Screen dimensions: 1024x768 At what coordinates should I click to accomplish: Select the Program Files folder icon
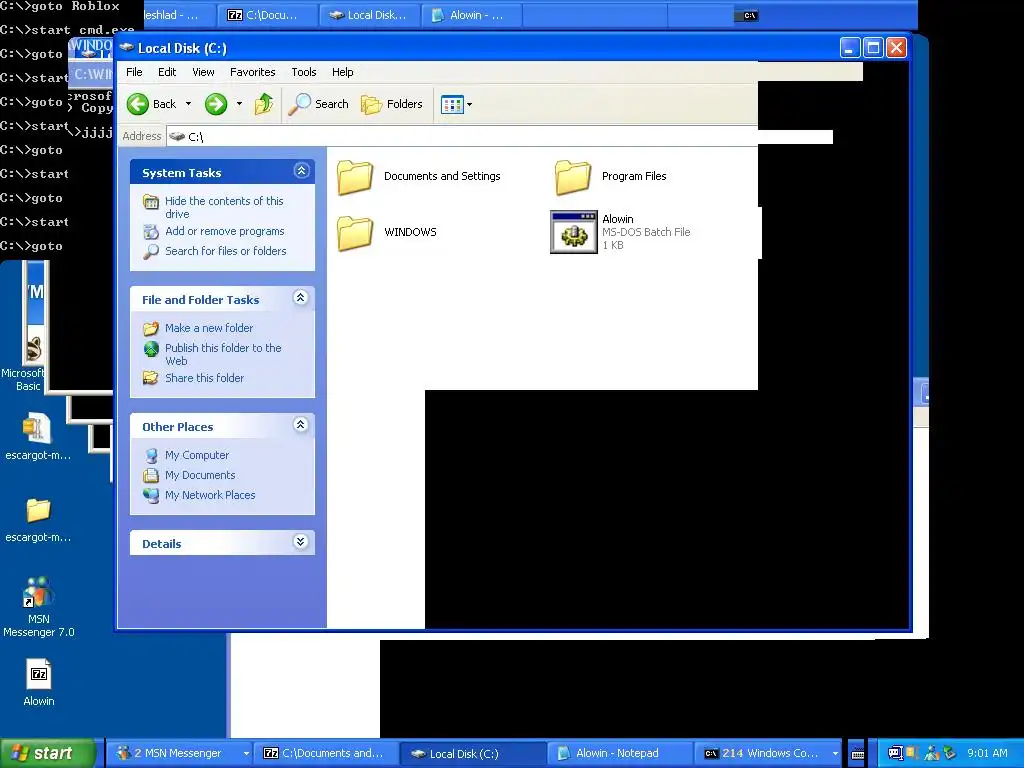pos(573,177)
